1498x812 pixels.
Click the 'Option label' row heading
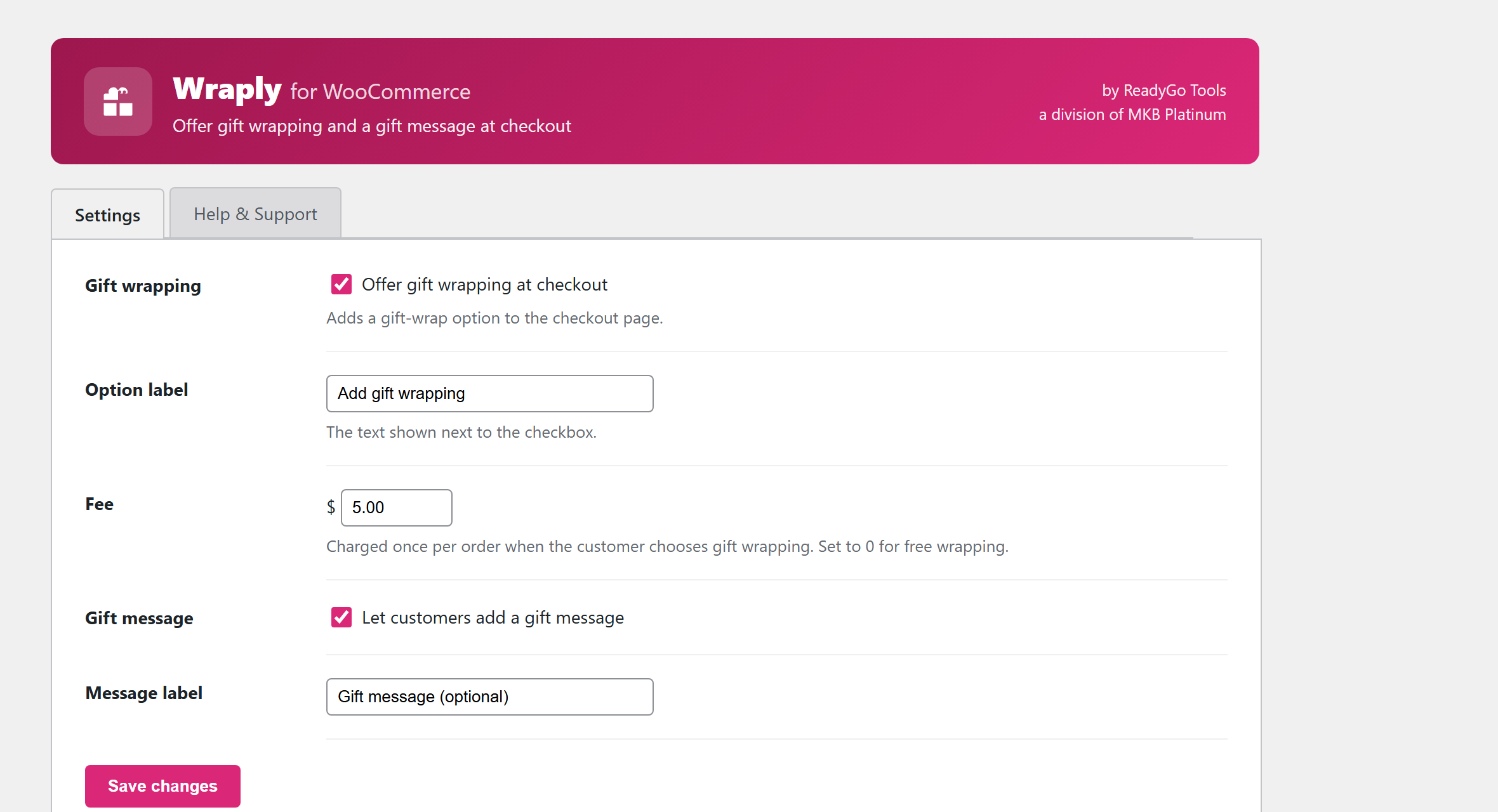tap(136, 390)
